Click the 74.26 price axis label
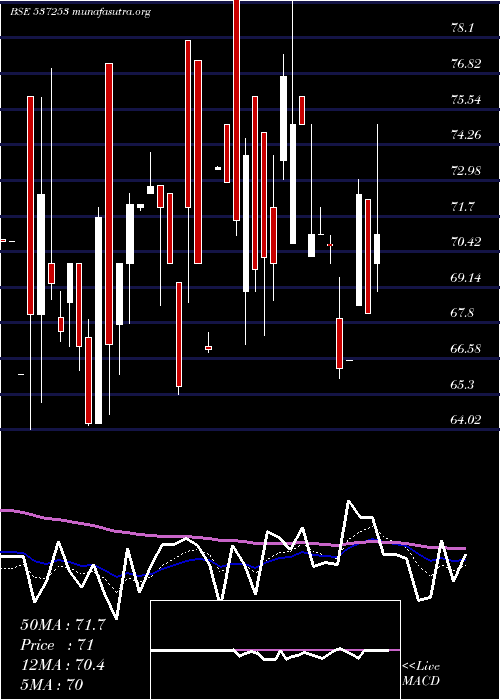This screenshot has width=500, height=700. [x=466, y=135]
